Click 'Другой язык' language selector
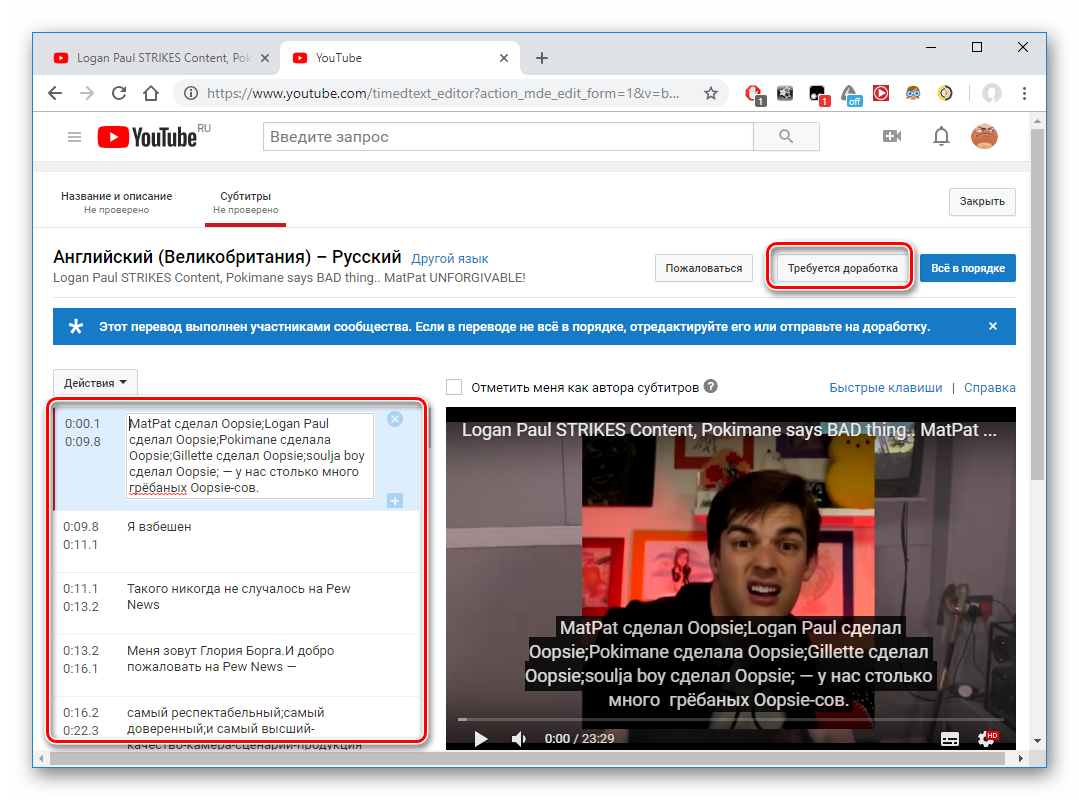 pos(450,258)
